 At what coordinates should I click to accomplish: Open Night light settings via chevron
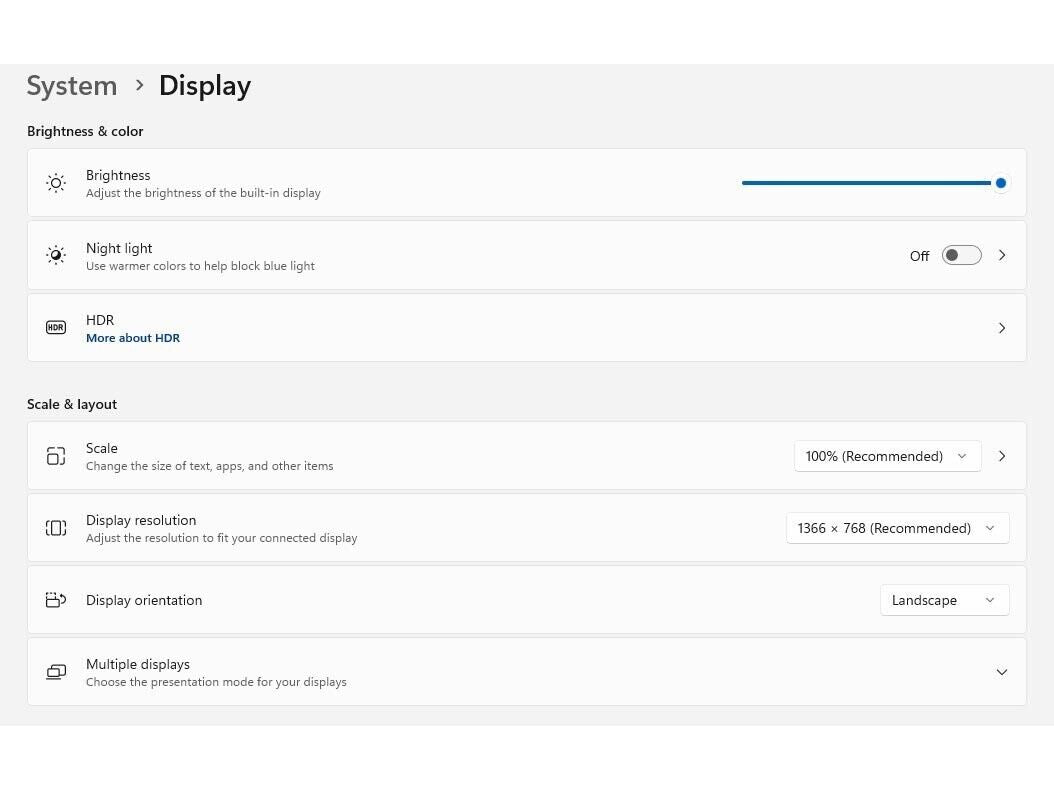(x=1002, y=256)
